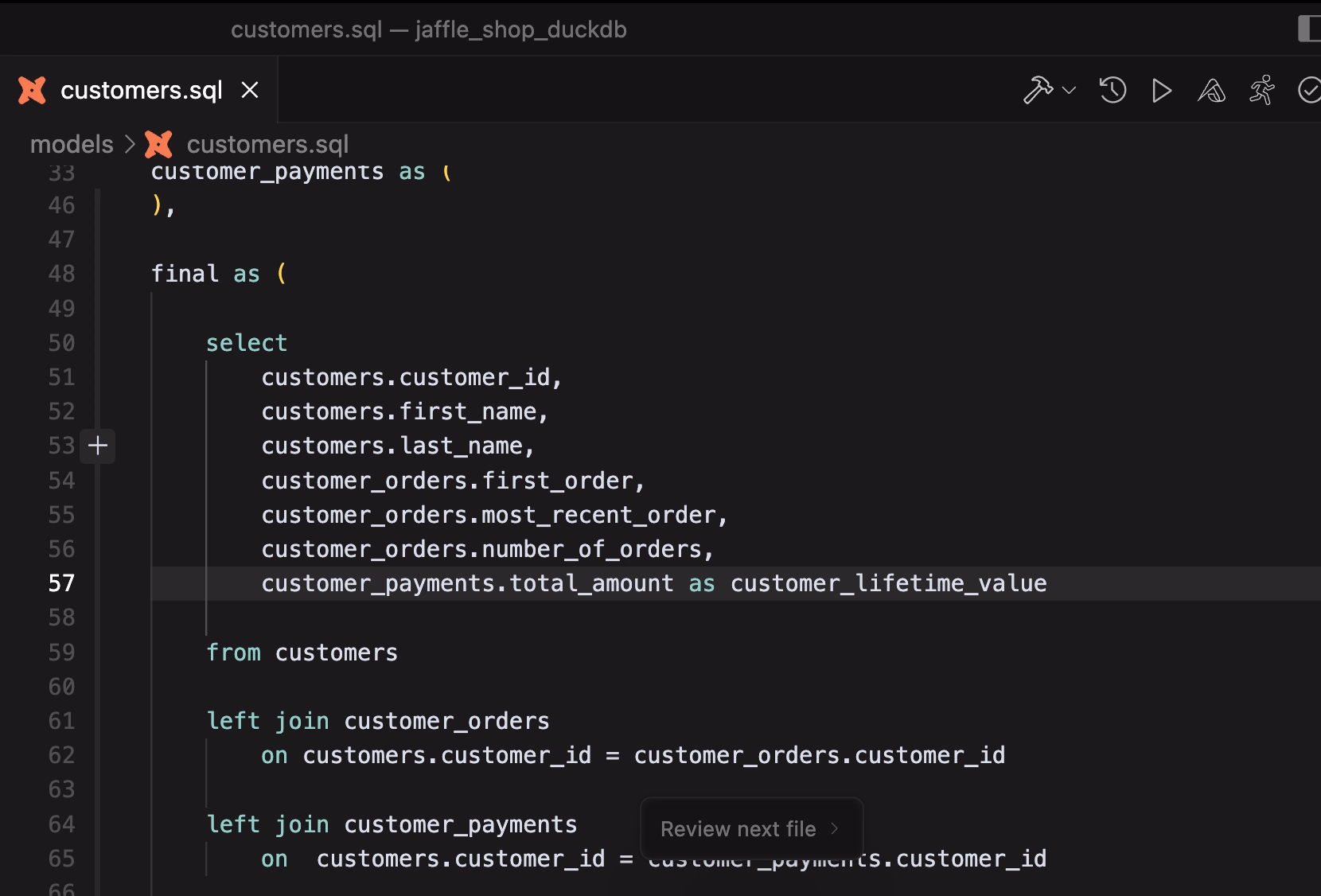The image size is (1321, 896).
Task: Click 'customers.first_name,' in the select list
Action: 405,411
